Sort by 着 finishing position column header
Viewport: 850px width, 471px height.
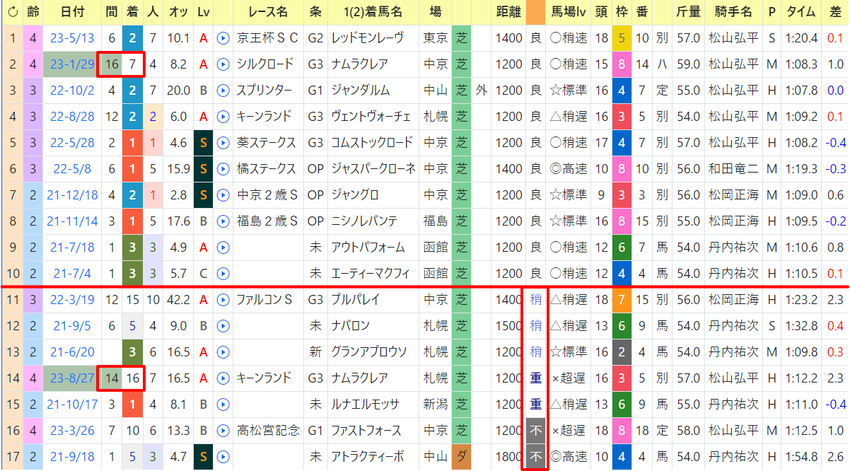[x=132, y=12]
